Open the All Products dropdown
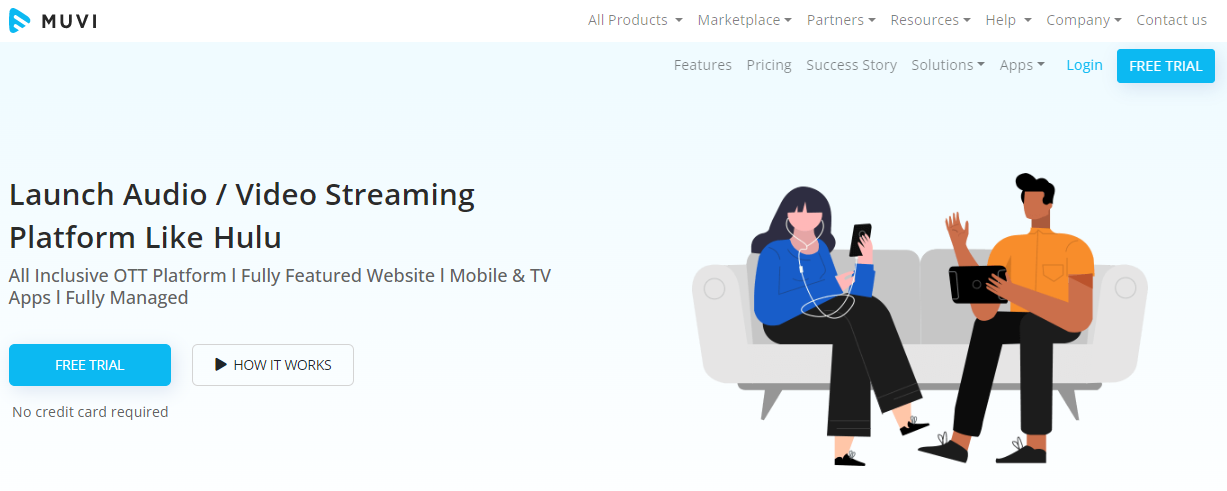 [x=635, y=20]
